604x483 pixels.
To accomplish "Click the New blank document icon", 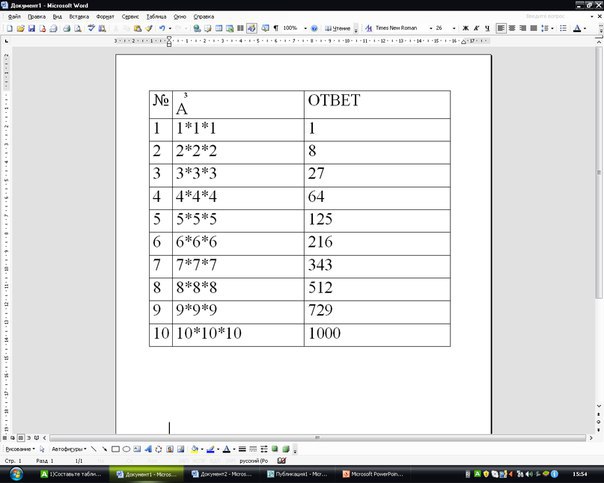I will [x=8, y=29].
